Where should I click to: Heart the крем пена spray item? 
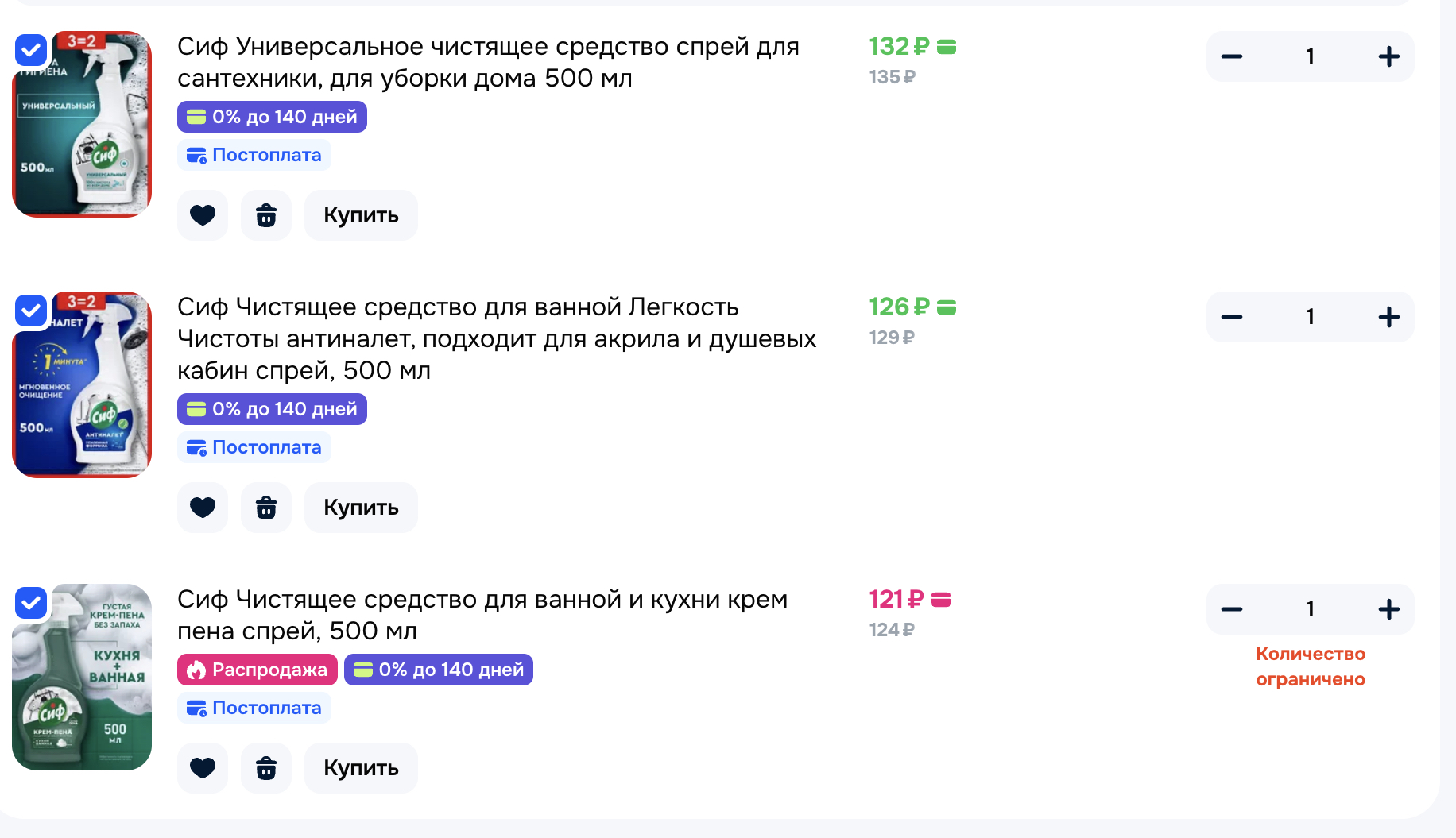(202, 768)
